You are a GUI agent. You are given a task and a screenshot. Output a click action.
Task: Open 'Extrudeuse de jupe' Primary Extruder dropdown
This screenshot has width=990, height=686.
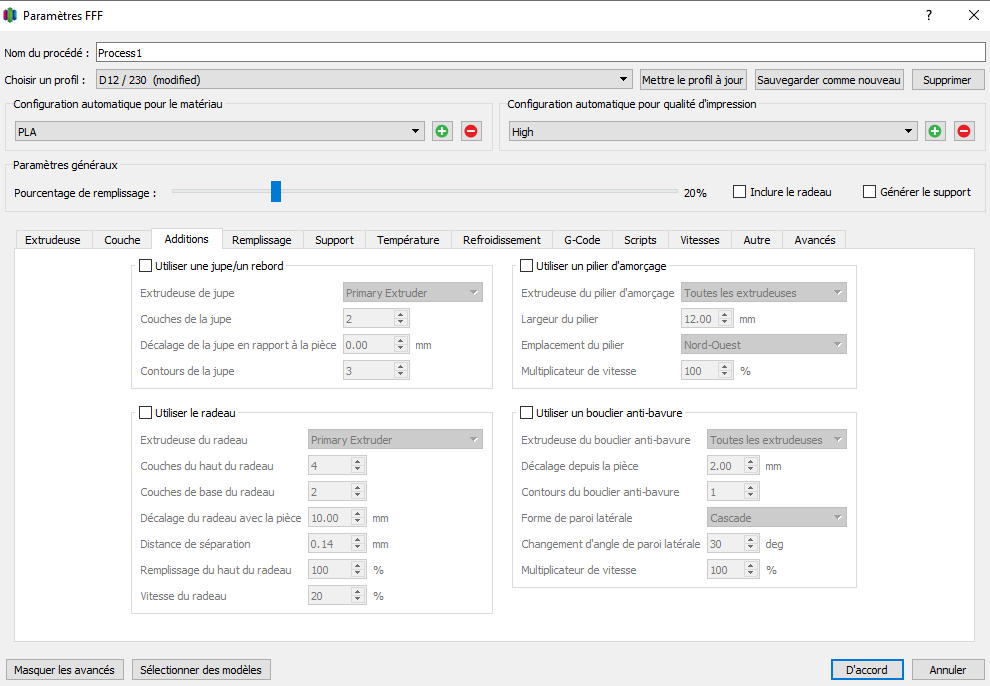click(x=413, y=293)
